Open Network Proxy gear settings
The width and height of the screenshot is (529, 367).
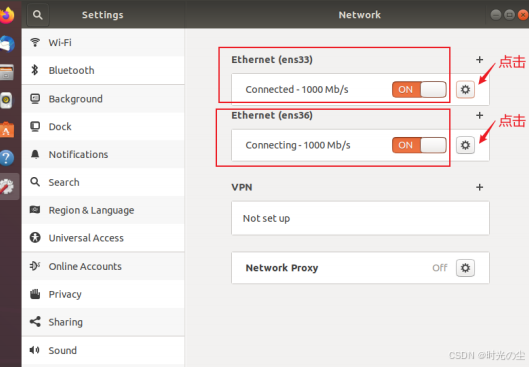point(465,268)
